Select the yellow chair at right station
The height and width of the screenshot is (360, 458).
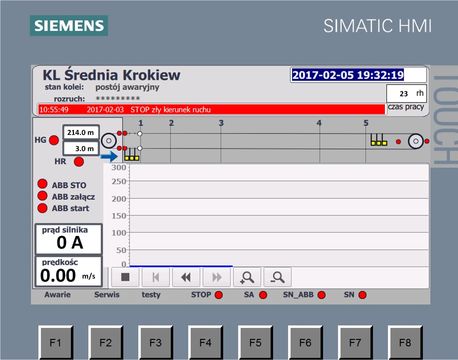(x=379, y=140)
